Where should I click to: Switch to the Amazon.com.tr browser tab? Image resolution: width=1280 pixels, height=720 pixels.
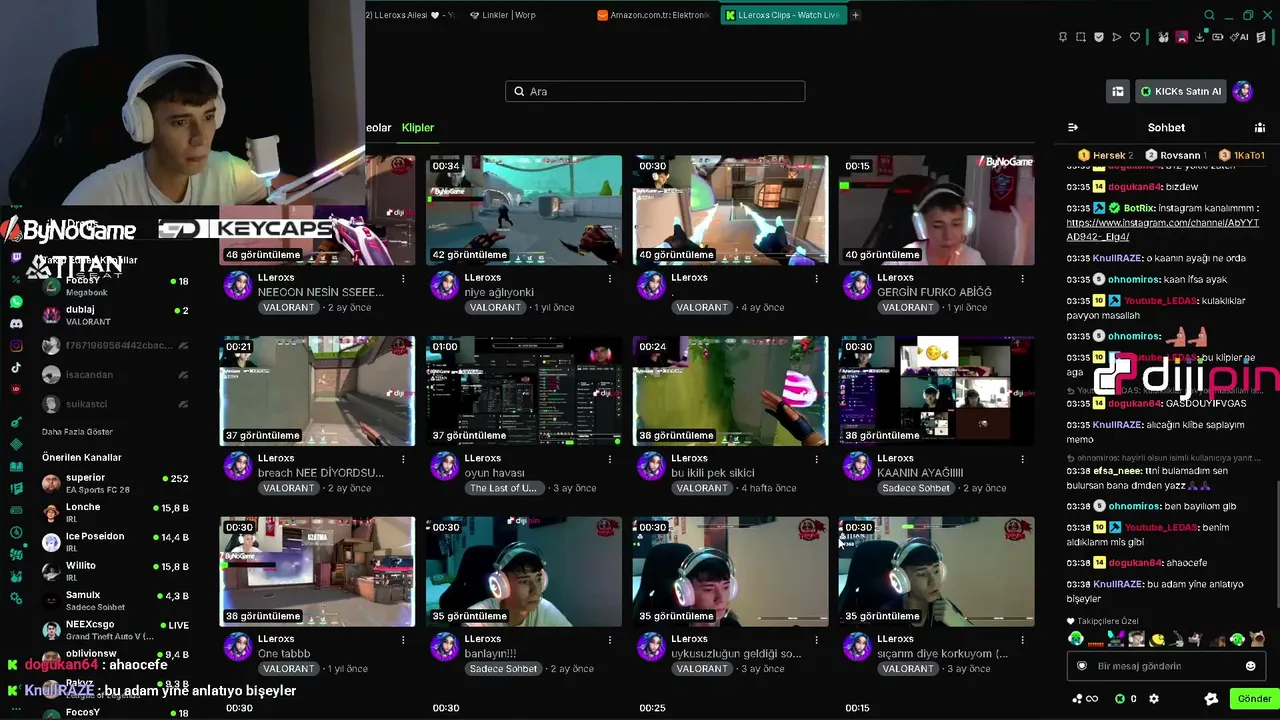coord(655,15)
